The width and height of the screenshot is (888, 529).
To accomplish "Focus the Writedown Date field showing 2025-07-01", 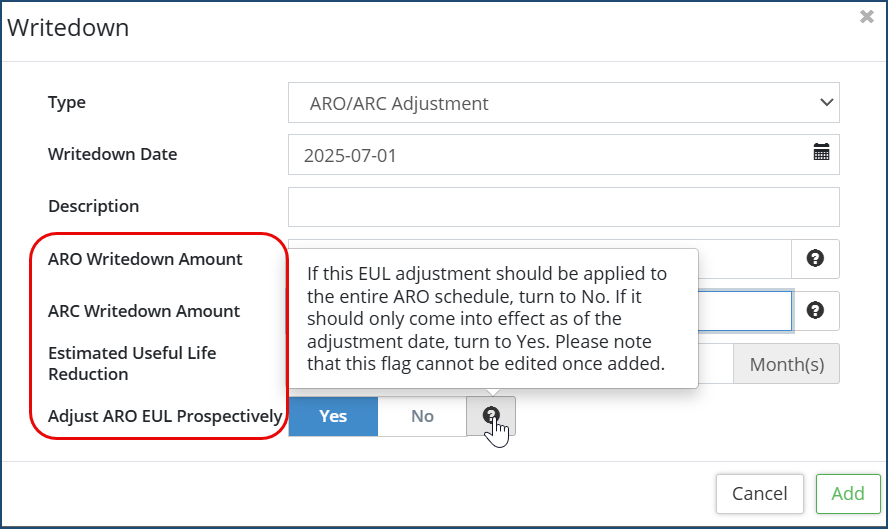I will click(x=545, y=155).
